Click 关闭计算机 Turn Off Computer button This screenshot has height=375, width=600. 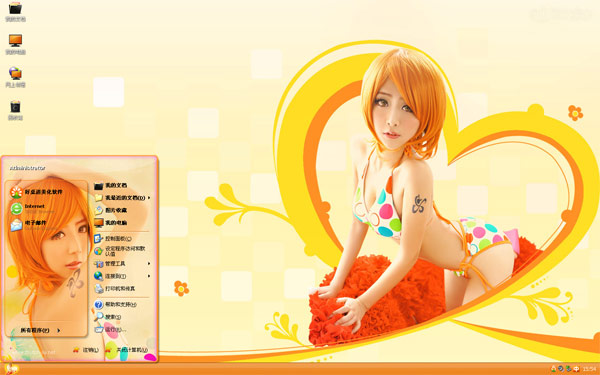[127, 350]
